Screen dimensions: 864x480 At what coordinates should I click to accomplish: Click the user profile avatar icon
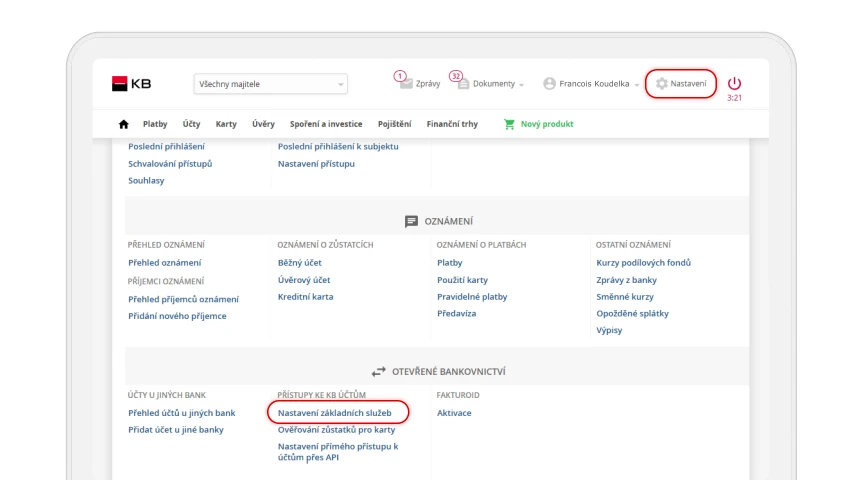tap(549, 84)
